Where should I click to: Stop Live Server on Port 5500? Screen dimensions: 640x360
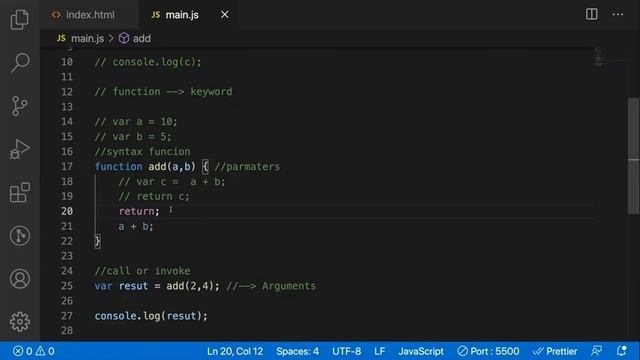[x=488, y=351]
